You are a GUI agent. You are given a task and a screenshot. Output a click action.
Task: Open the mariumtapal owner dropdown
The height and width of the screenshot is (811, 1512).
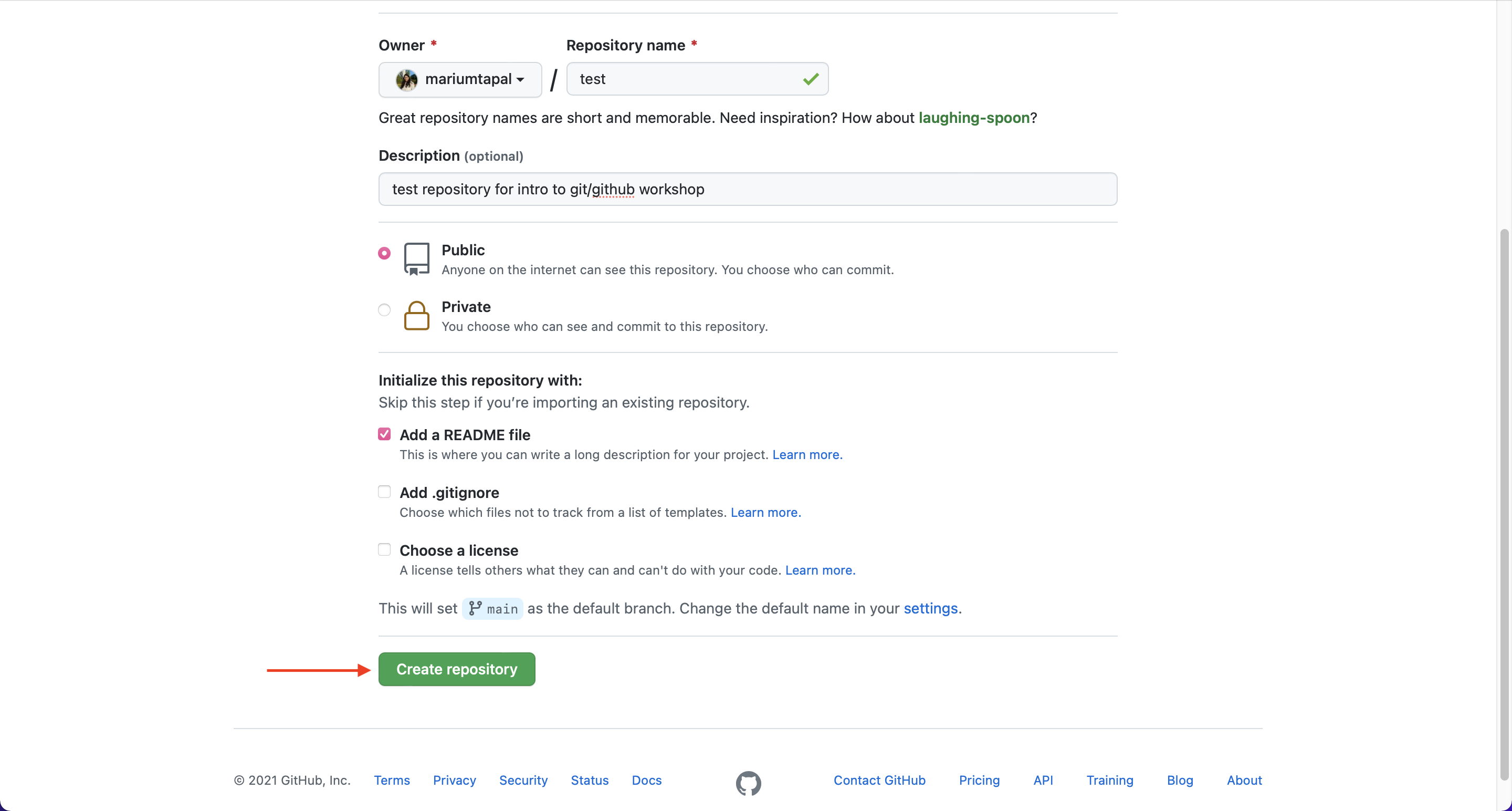(x=460, y=79)
